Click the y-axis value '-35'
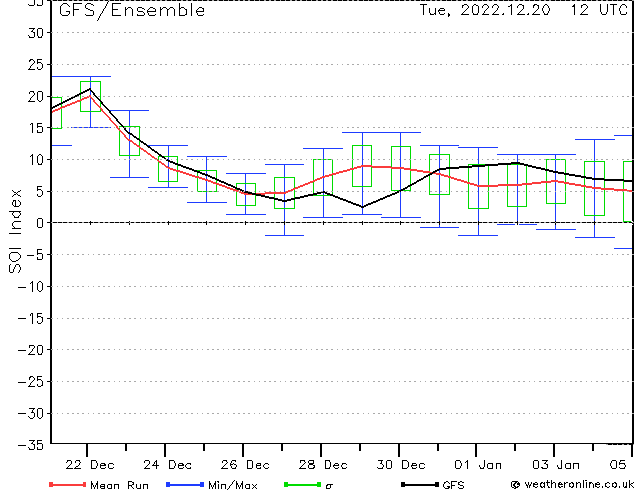The image size is (634, 490). pyautogui.click(x=31, y=445)
